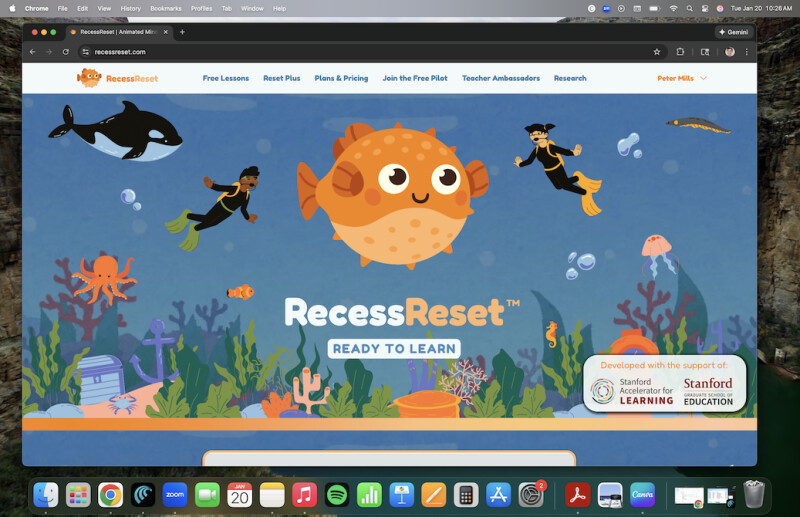Click the Stanford Accelerator for Learning logo
Image resolution: width=800 pixels, height=517 pixels.
click(x=632, y=391)
